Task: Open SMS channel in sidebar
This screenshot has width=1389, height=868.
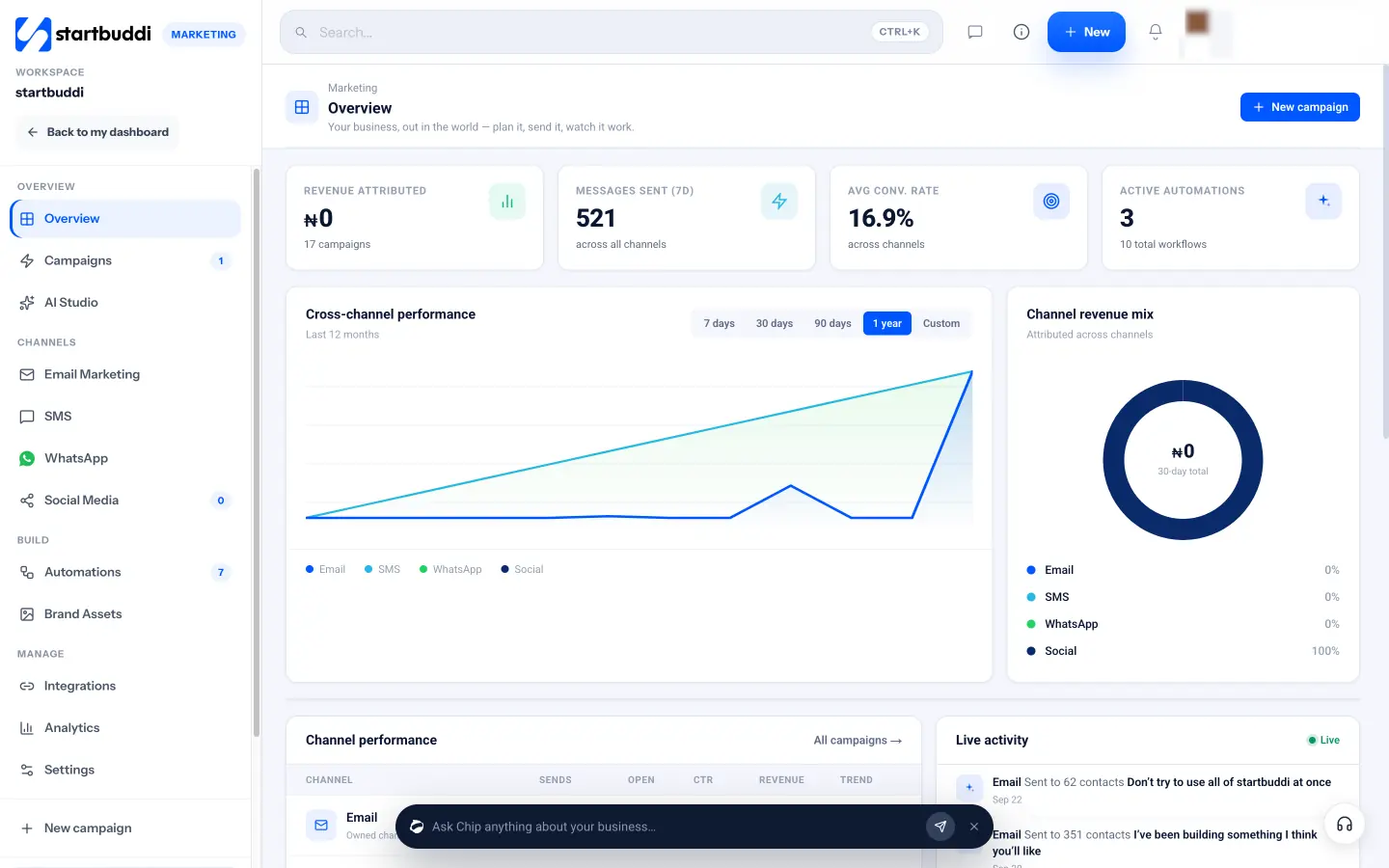Action: pyautogui.click(x=125, y=417)
